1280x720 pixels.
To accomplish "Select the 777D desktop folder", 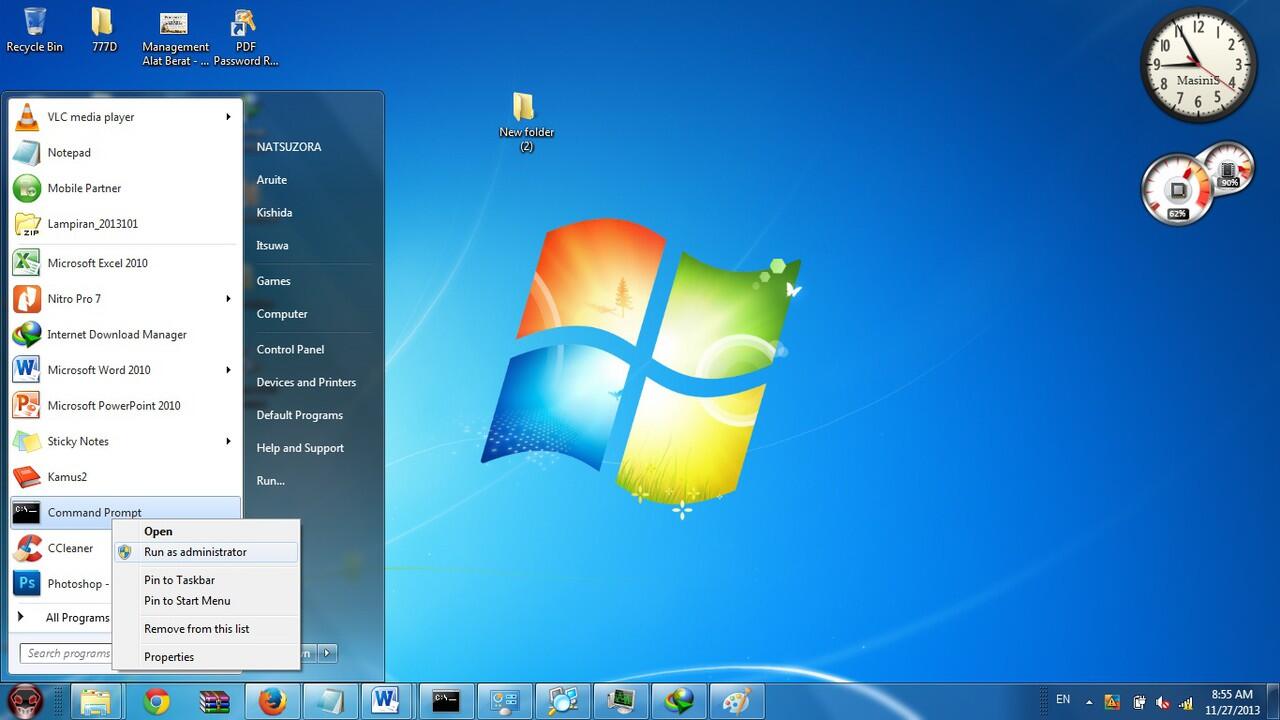I will 104,30.
